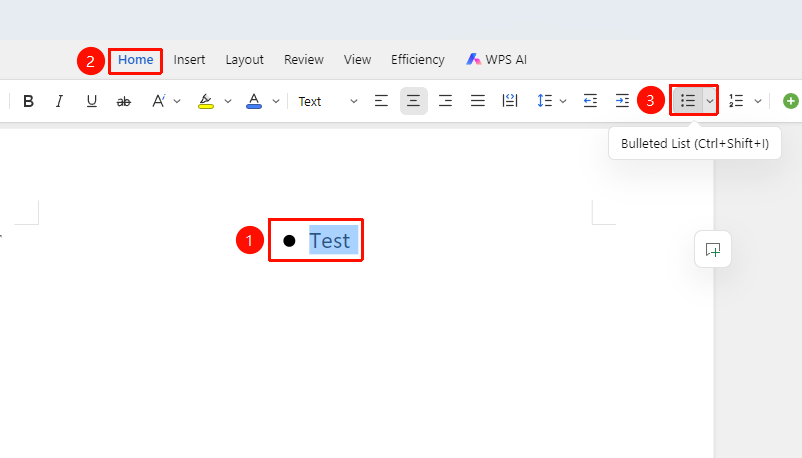Click the add comment icon in the margin
This screenshot has width=802, height=458.
(713, 250)
